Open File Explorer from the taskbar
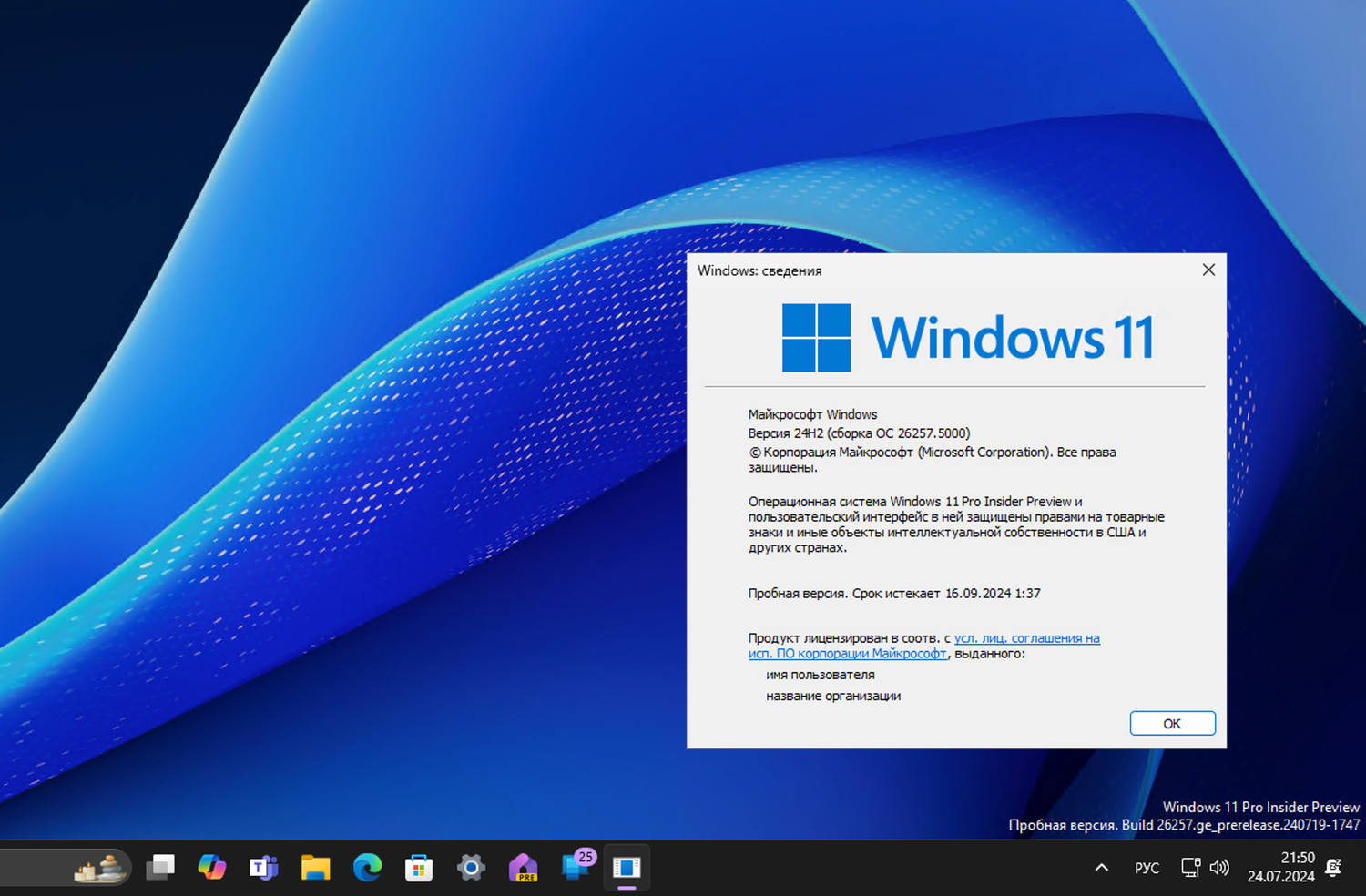The height and width of the screenshot is (896, 1366). click(x=316, y=867)
